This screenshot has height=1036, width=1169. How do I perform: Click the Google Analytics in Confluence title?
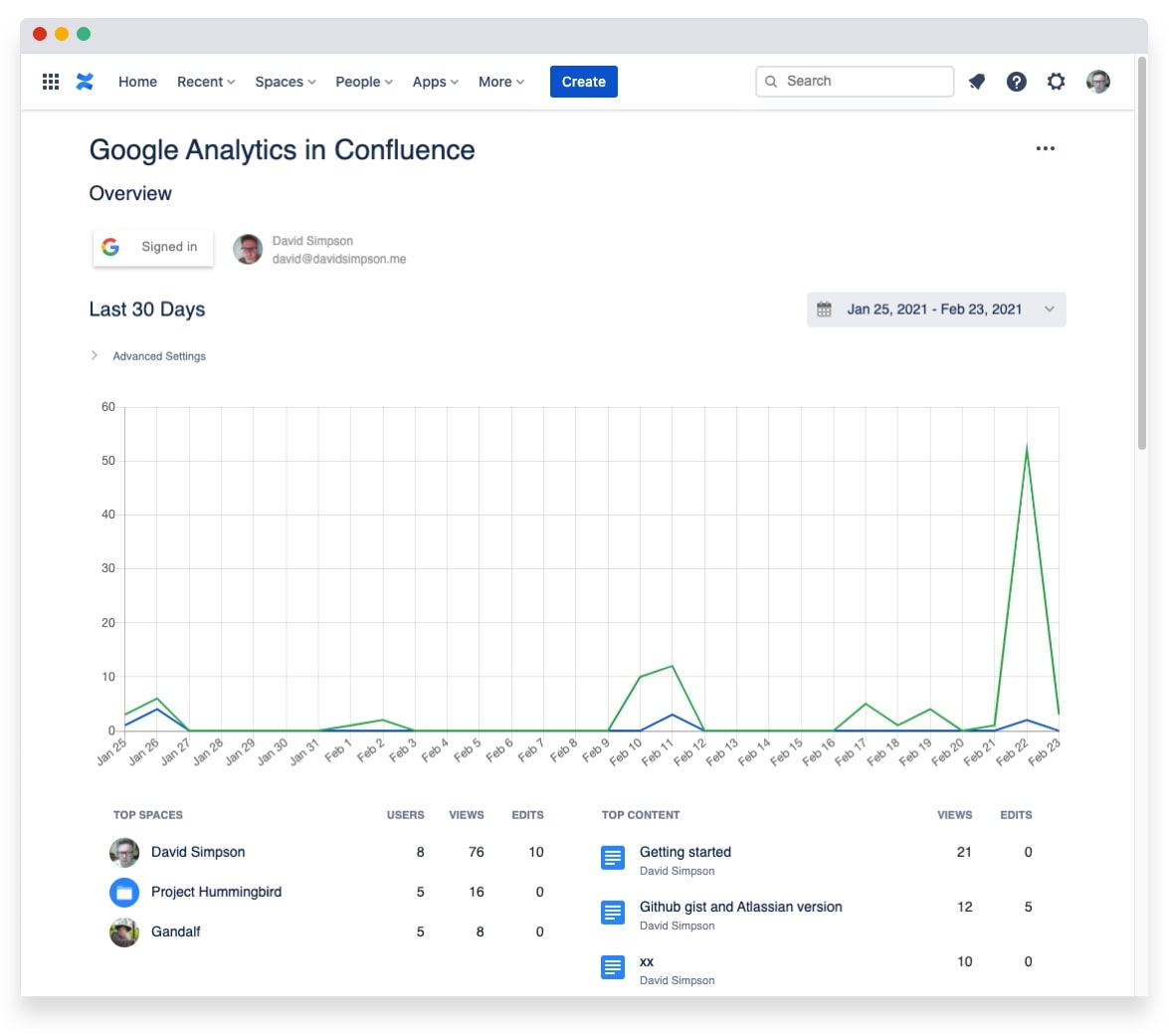[x=282, y=150]
